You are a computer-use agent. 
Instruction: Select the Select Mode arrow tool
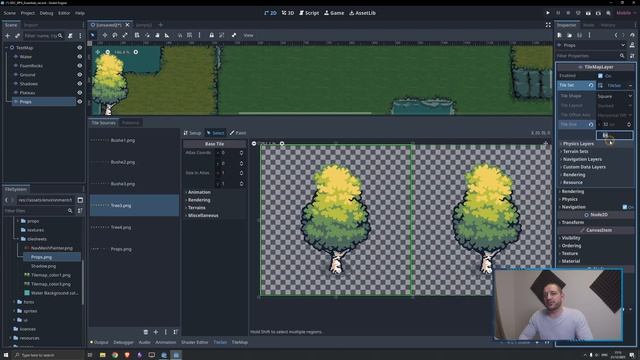93,35
